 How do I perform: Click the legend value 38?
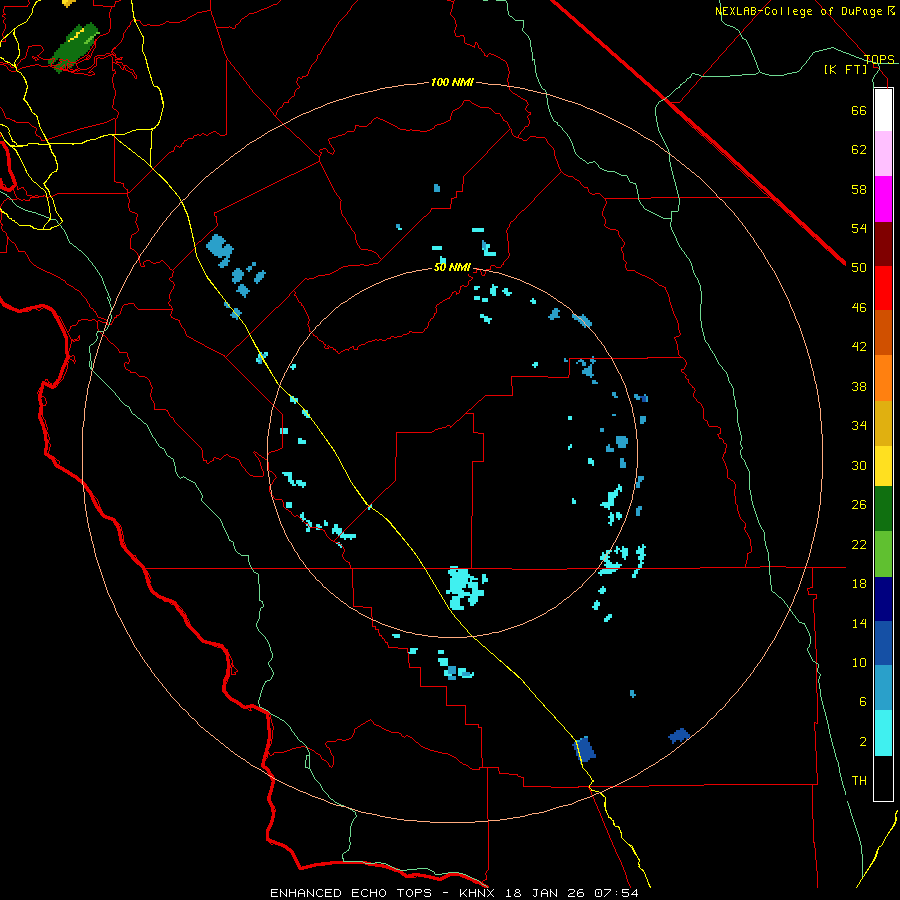[x=859, y=386]
